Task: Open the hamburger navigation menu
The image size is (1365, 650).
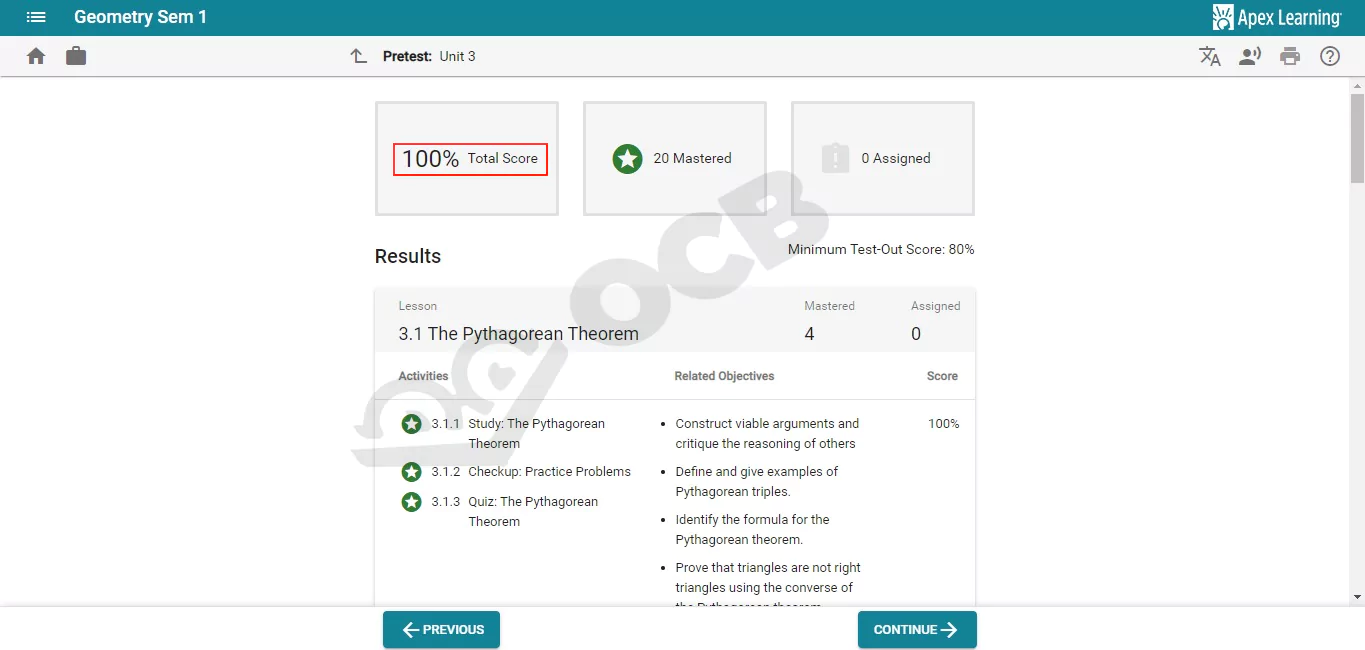Action: [x=36, y=17]
